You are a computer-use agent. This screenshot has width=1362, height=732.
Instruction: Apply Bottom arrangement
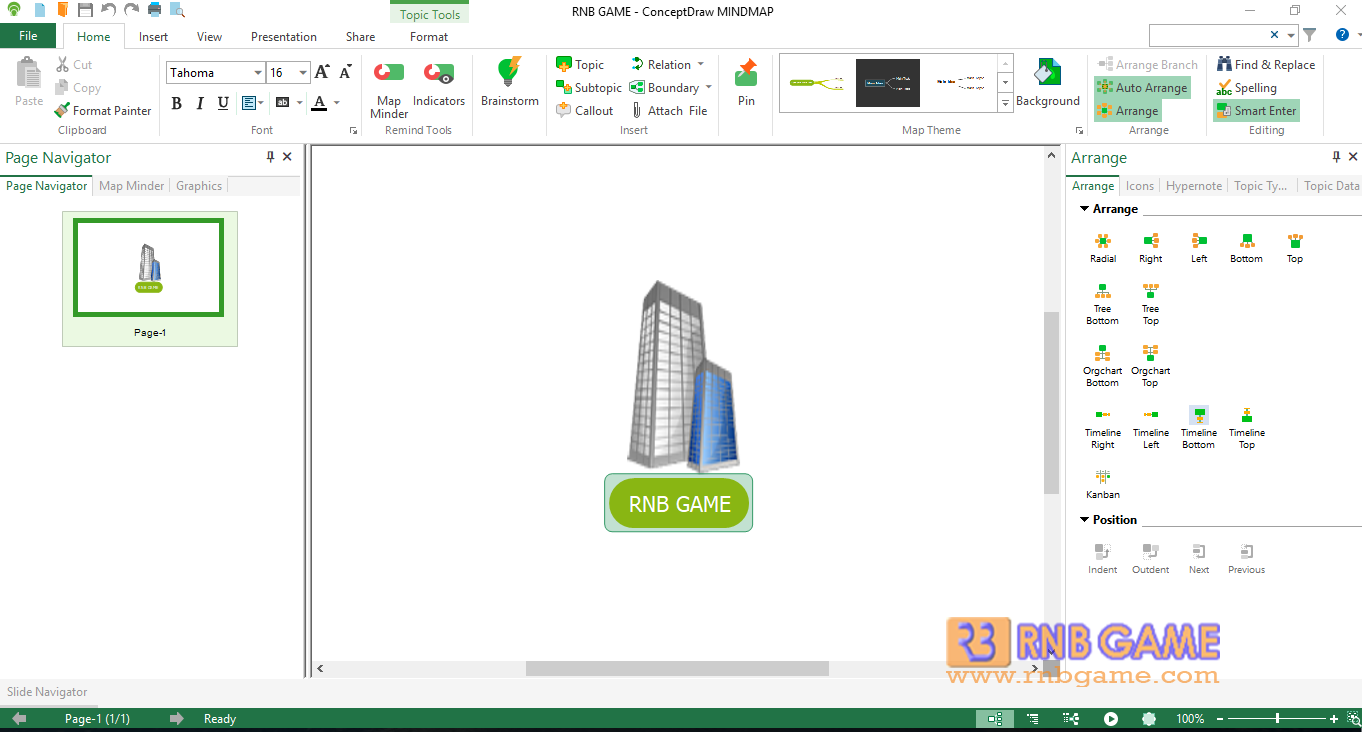[1246, 248]
